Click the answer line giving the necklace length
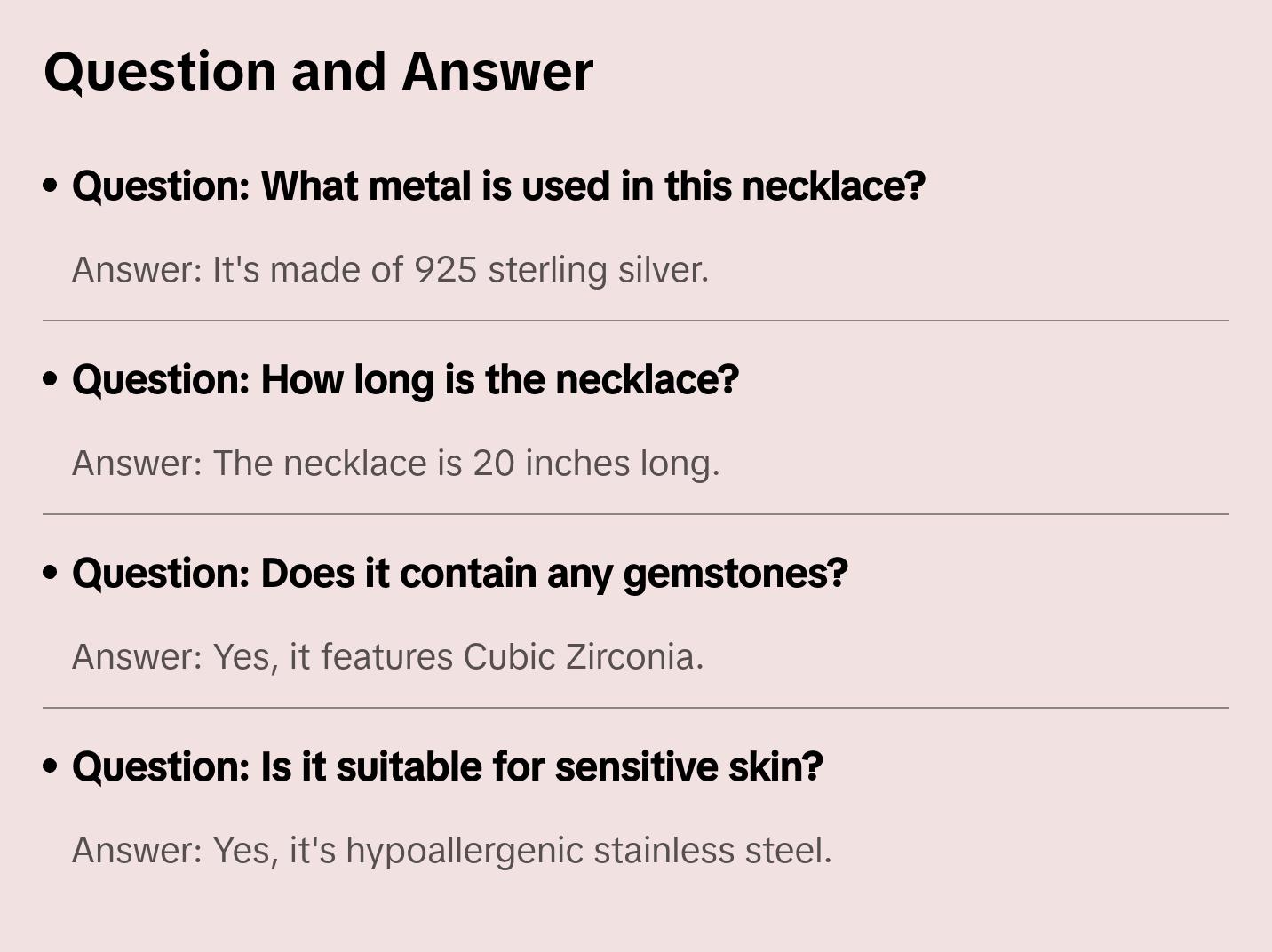This screenshot has height=952, width=1272. pos(395,464)
